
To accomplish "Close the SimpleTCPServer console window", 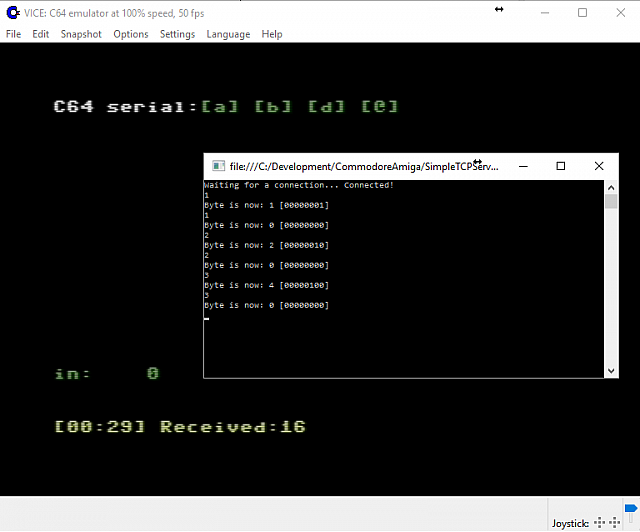I will pos(599,166).
